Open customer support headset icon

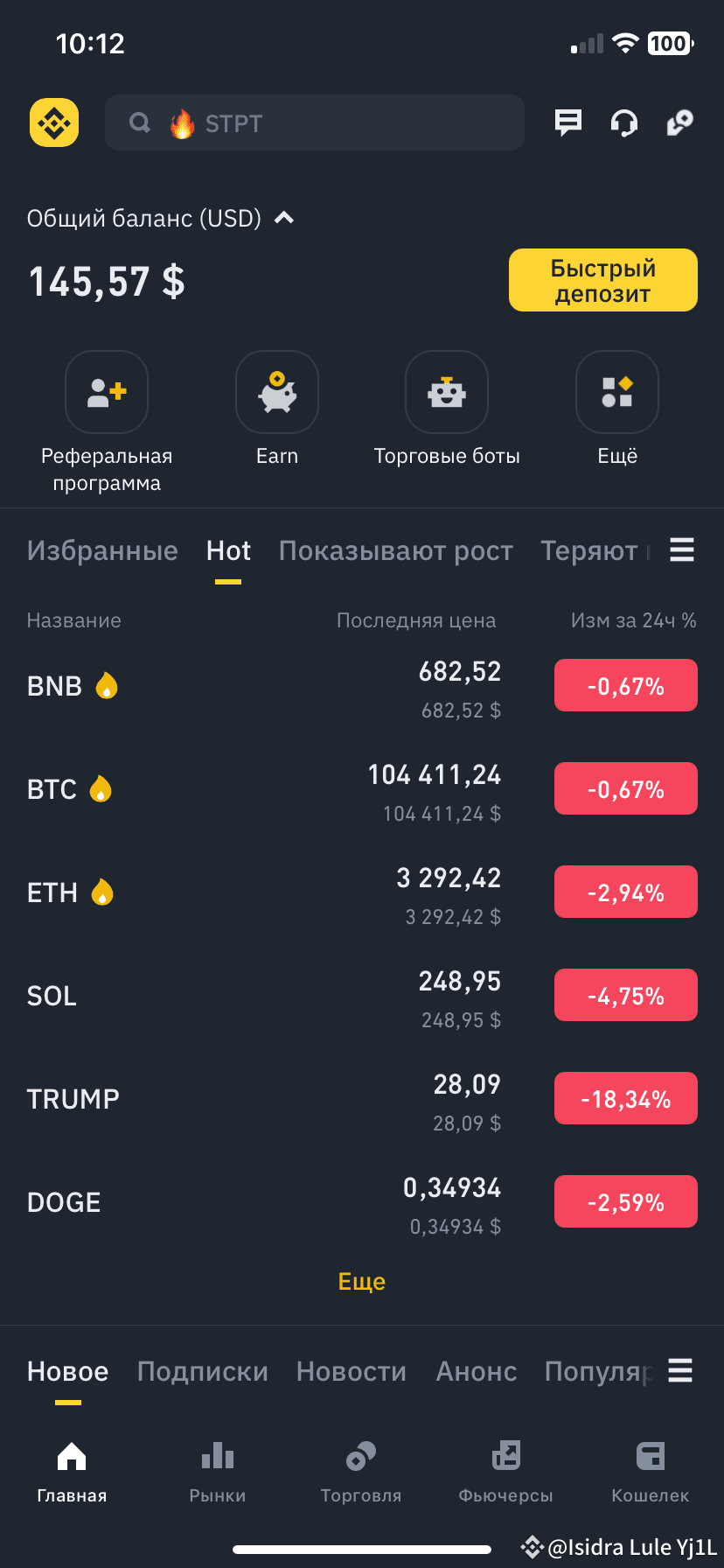623,123
